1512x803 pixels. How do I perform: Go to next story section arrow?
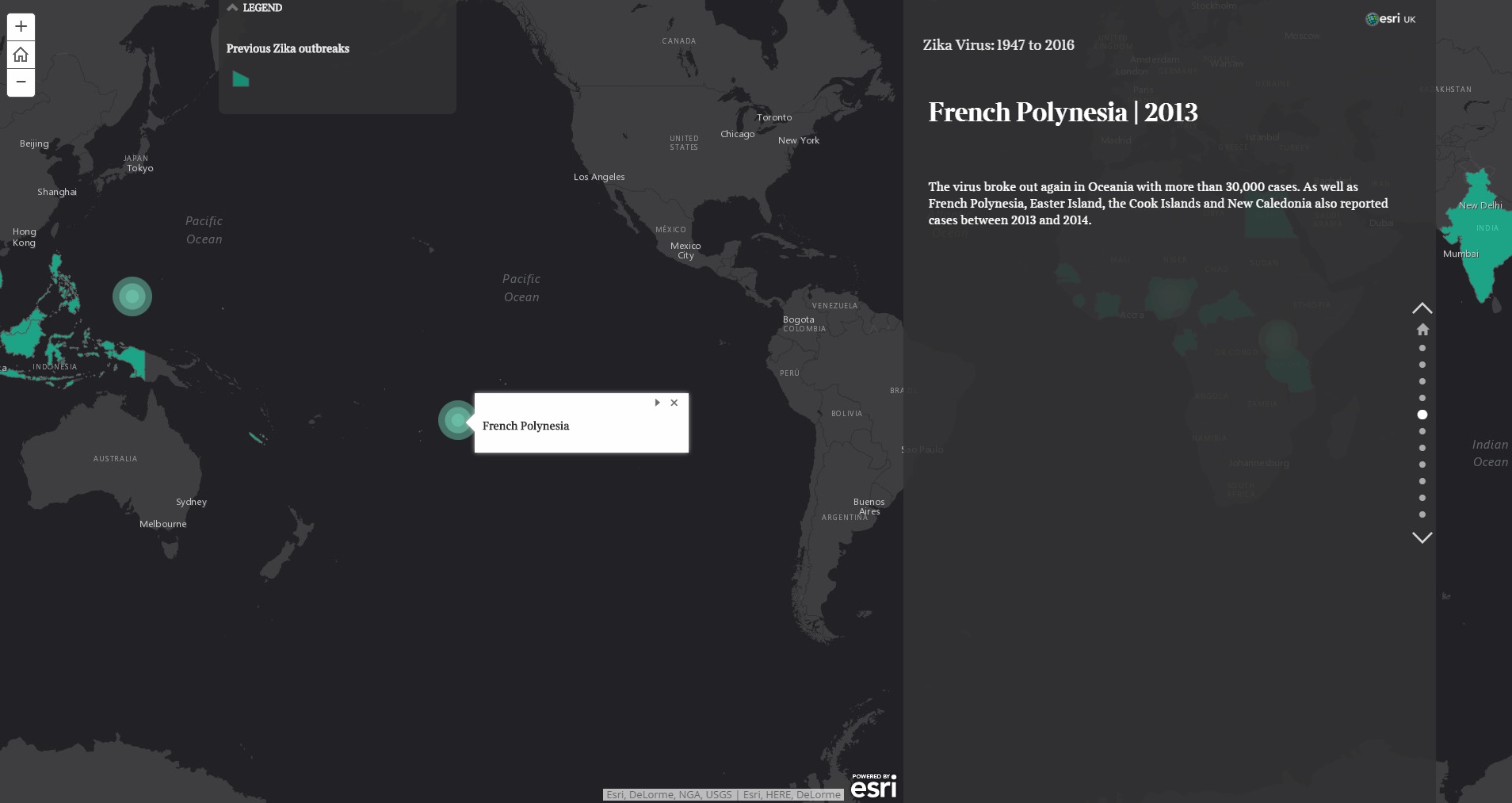pos(1422,537)
